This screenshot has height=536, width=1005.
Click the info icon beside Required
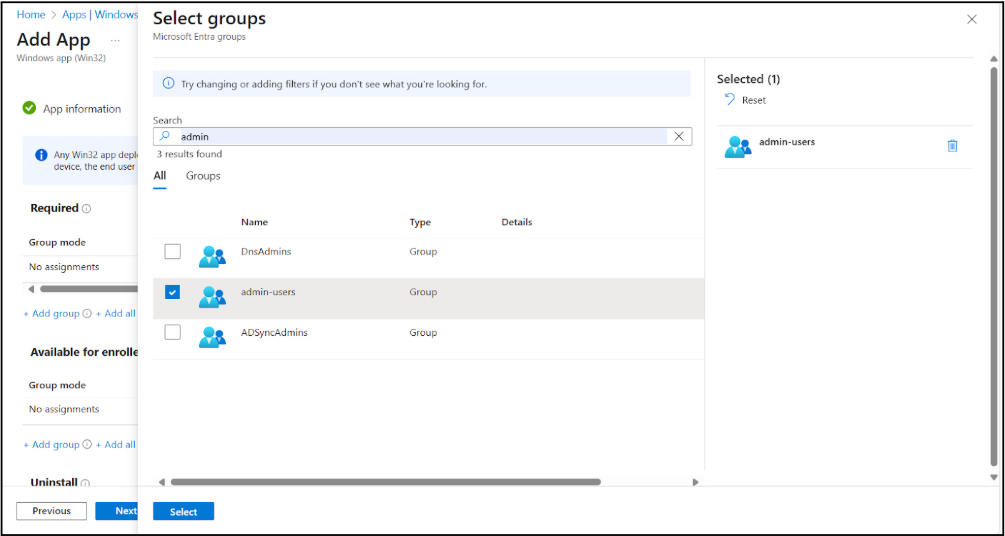point(86,209)
